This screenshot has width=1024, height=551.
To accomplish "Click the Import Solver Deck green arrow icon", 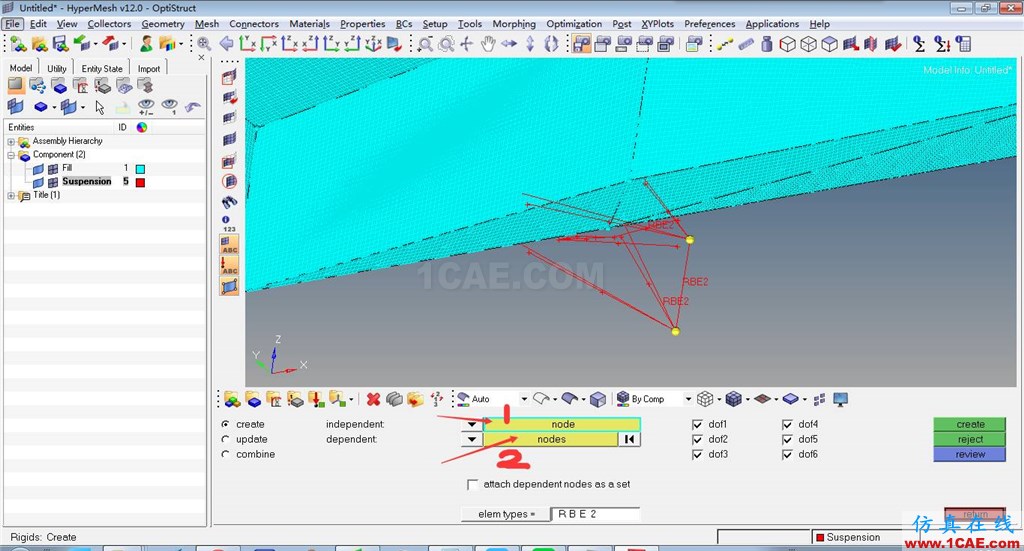I will (x=82, y=44).
